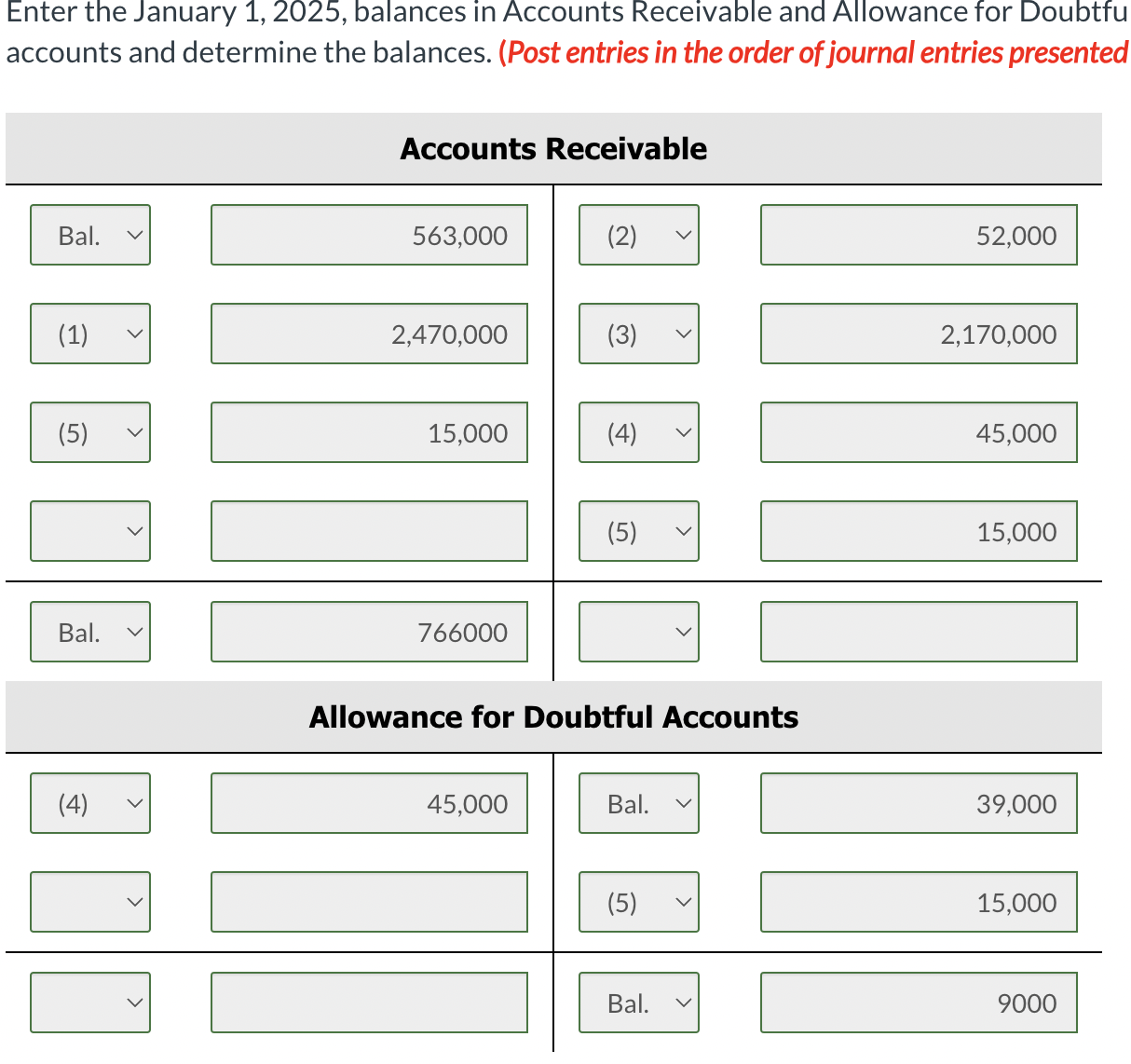Screen dimensions: 1131x1064
Task: Open the (5) dropdown beside 15,000 in Allowance account
Action: pos(638,901)
